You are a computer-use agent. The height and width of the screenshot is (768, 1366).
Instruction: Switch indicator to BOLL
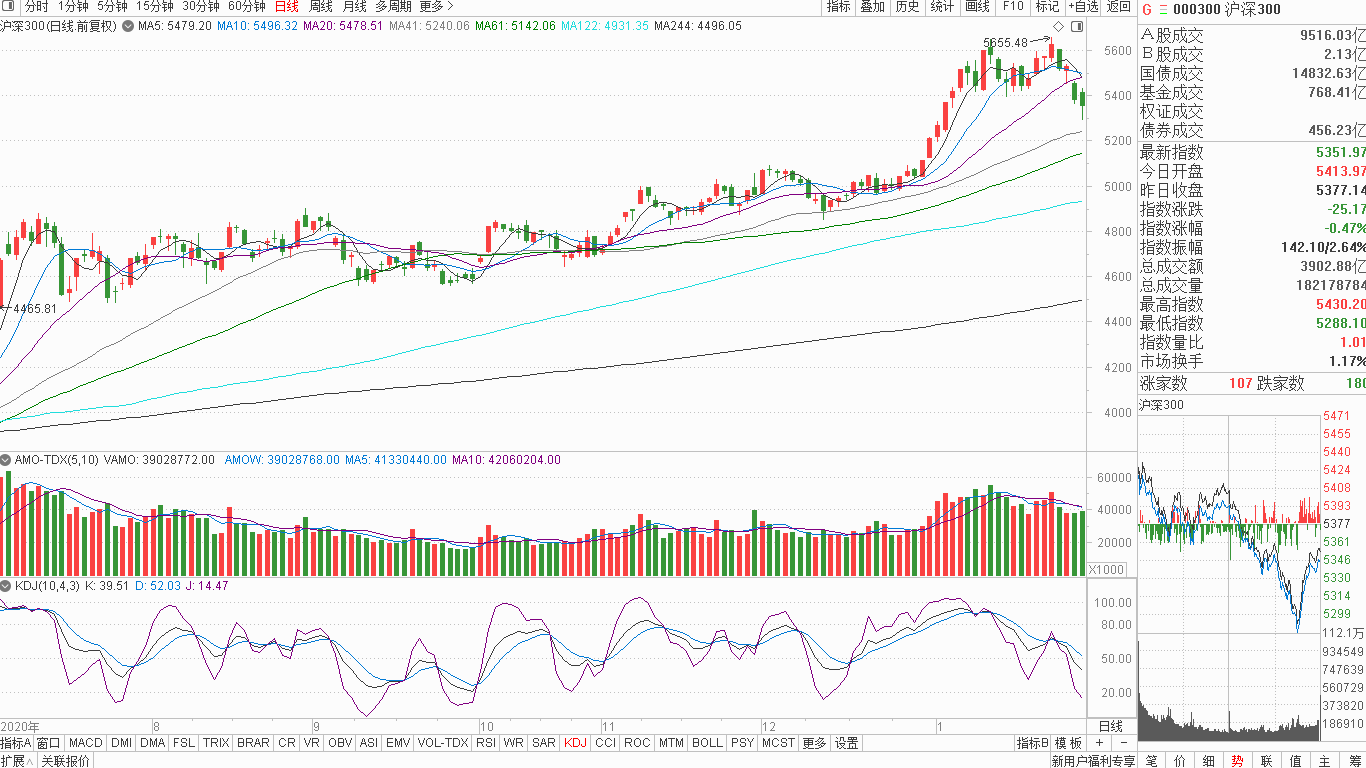(x=707, y=743)
